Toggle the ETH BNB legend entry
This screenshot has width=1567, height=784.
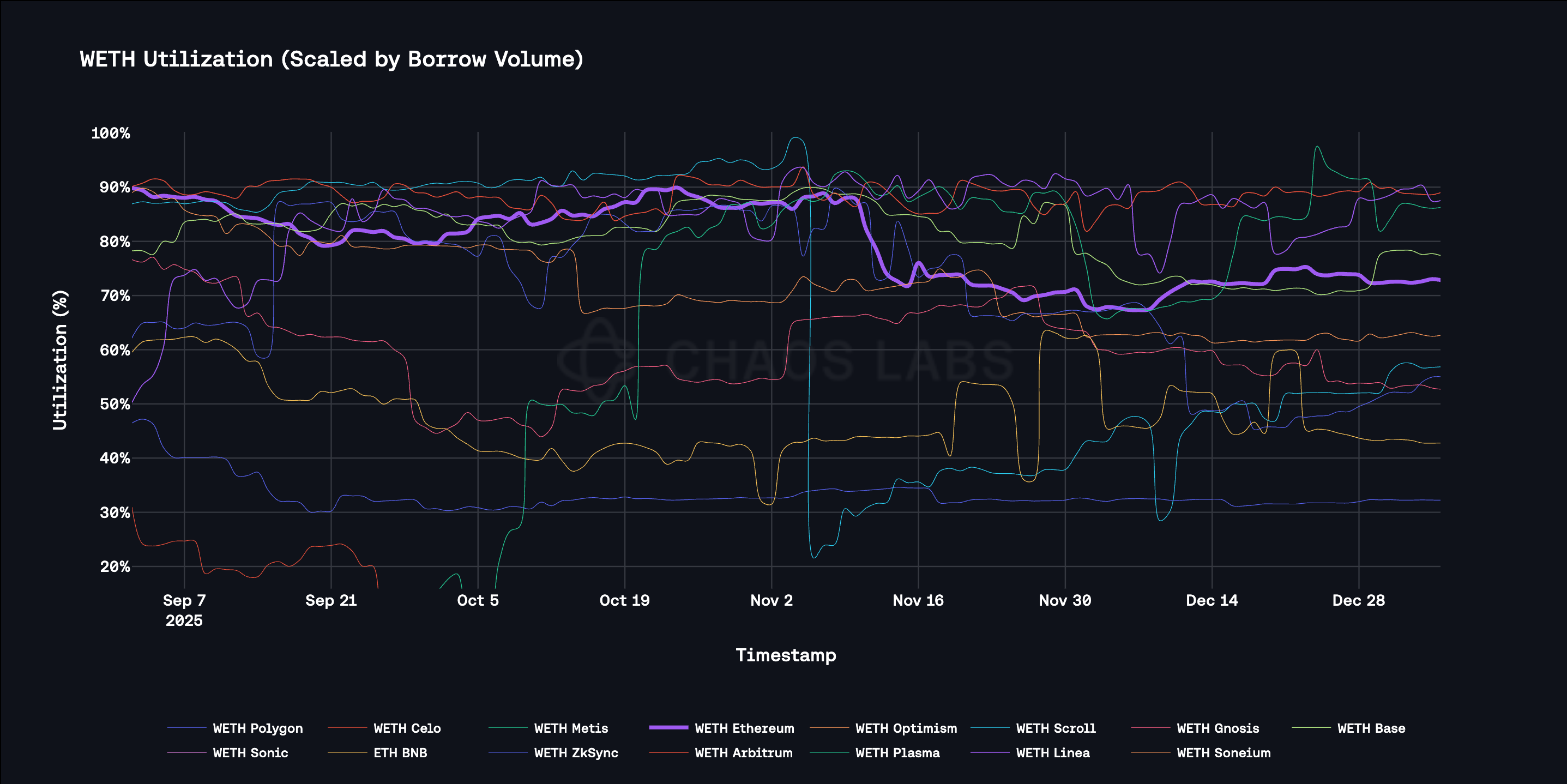(x=400, y=752)
